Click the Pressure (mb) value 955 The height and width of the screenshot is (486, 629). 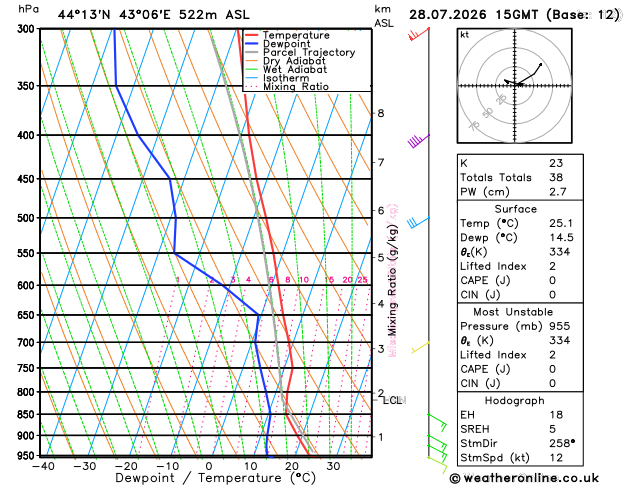[x=560, y=326]
